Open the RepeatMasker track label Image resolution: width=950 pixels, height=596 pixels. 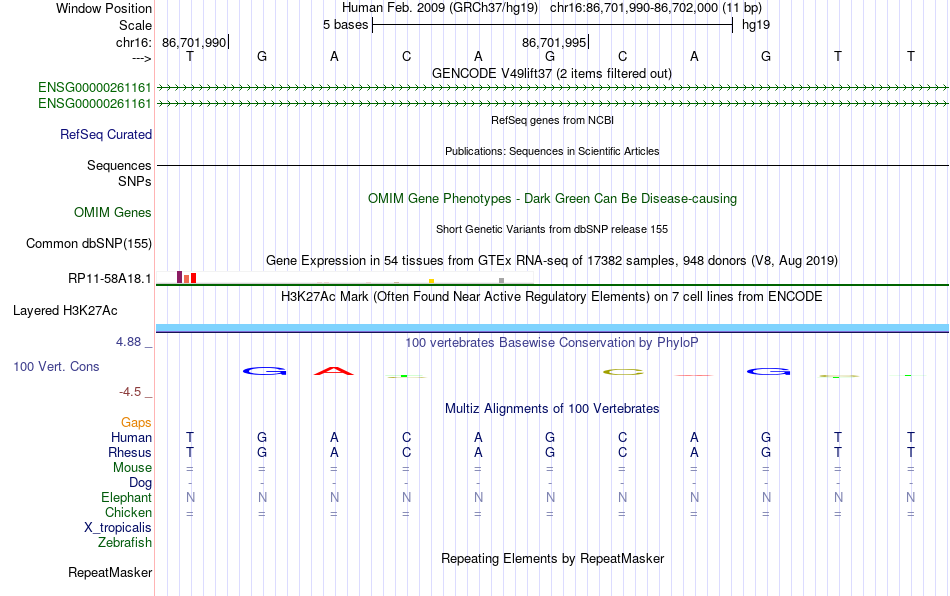coord(110,572)
